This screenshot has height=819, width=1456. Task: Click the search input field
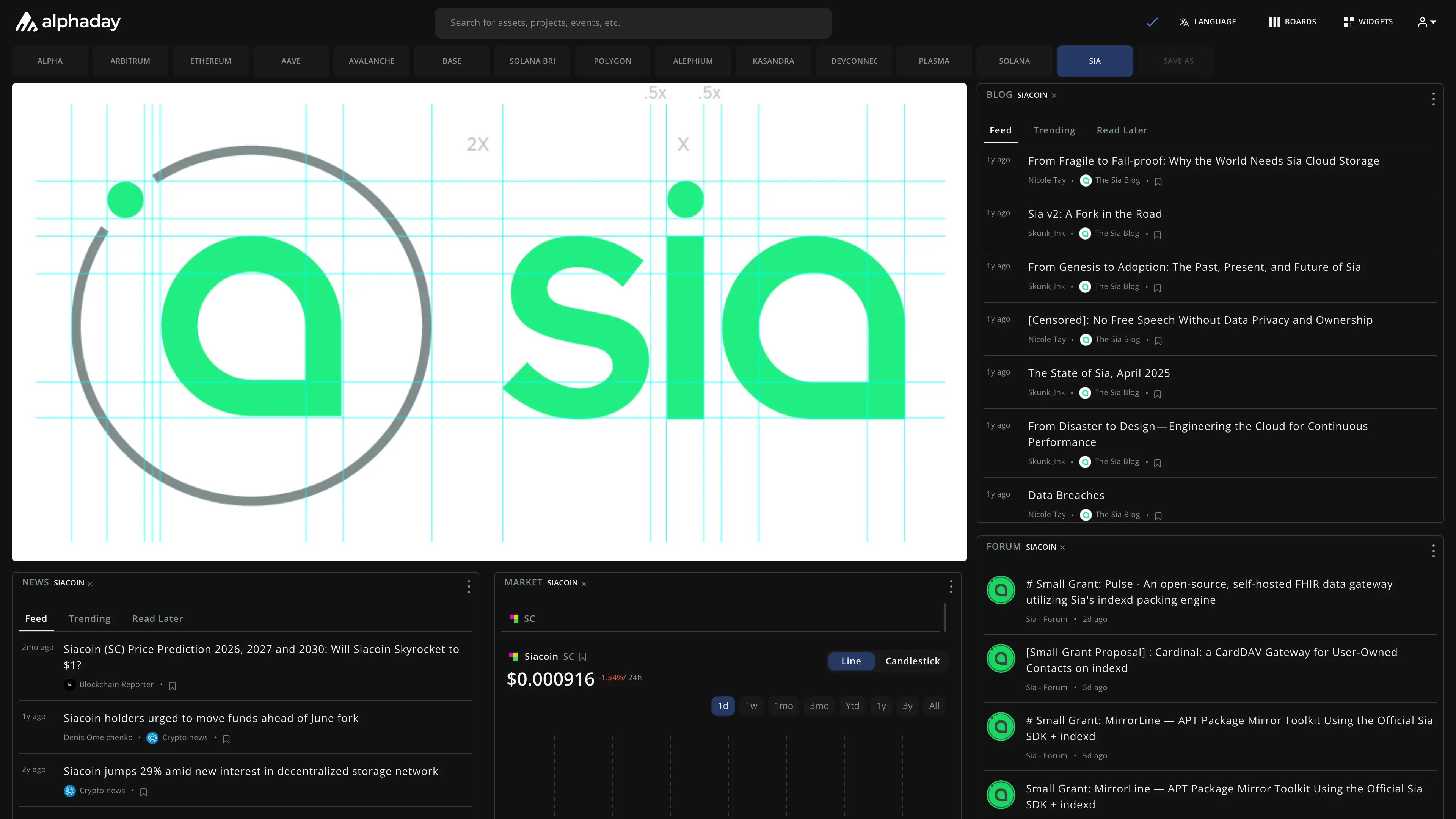click(632, 23)
